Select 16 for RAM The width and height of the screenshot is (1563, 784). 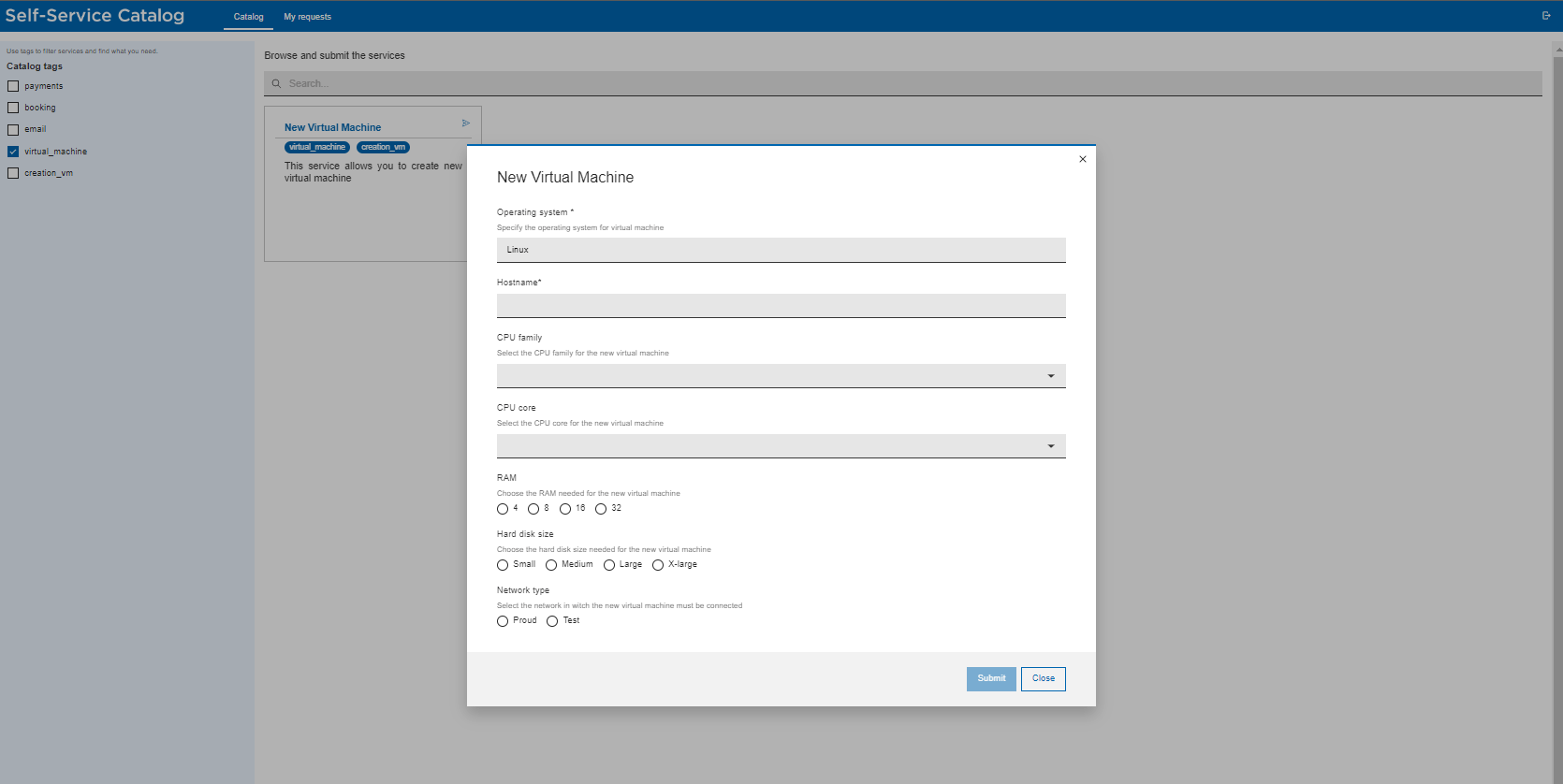click(x=565, y=509)
